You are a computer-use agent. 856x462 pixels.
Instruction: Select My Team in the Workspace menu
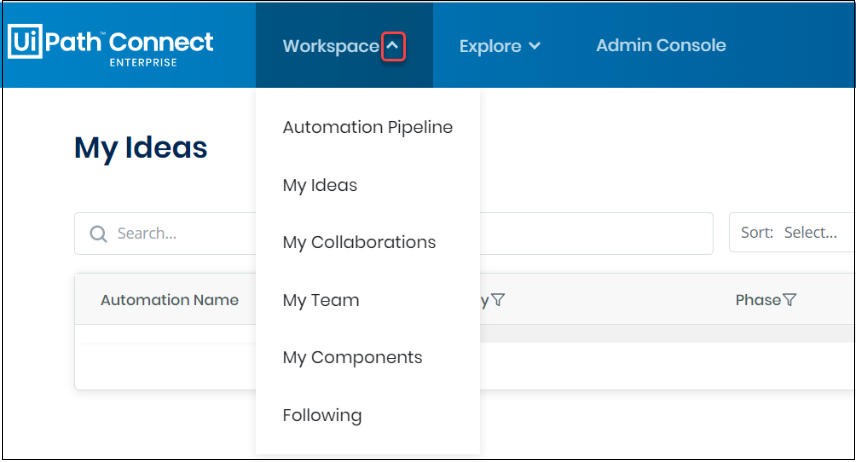point(320,300)
